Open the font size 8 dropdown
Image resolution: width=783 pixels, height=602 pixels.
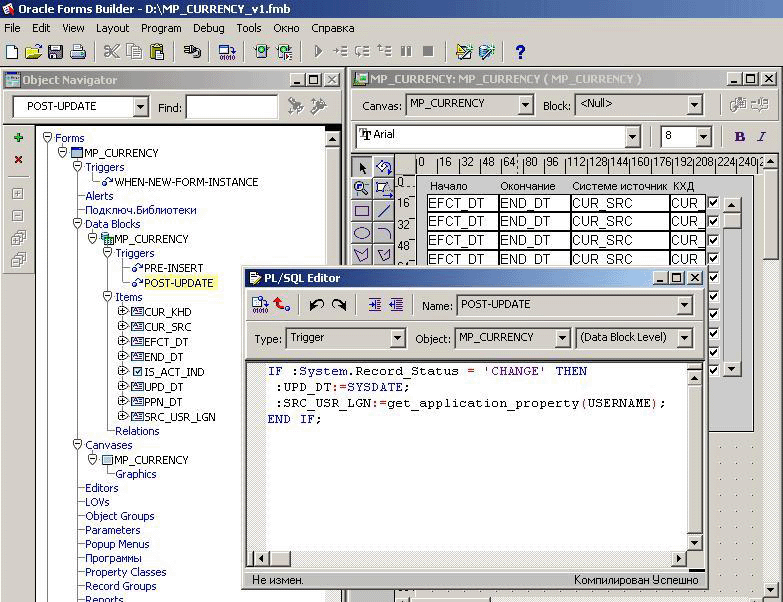[x=703, y=136]
